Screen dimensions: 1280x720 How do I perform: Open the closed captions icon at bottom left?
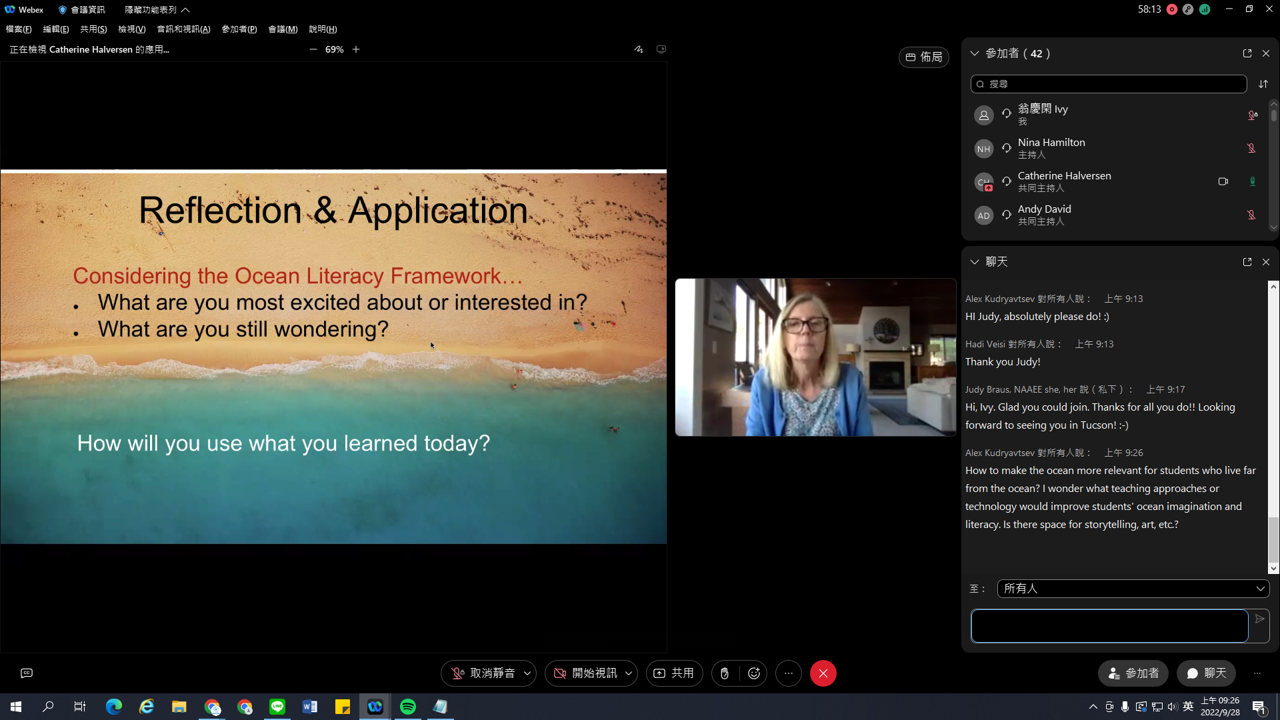coord(27,673)
